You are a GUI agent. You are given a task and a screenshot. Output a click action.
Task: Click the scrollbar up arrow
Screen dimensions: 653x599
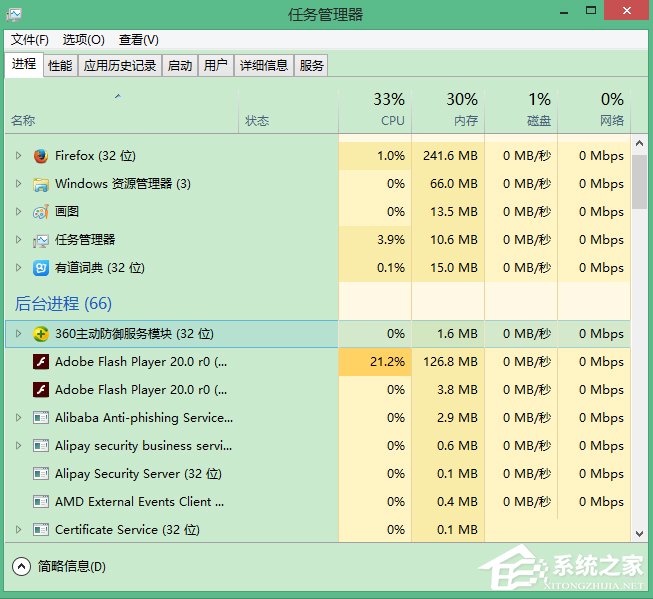[640, 144]
